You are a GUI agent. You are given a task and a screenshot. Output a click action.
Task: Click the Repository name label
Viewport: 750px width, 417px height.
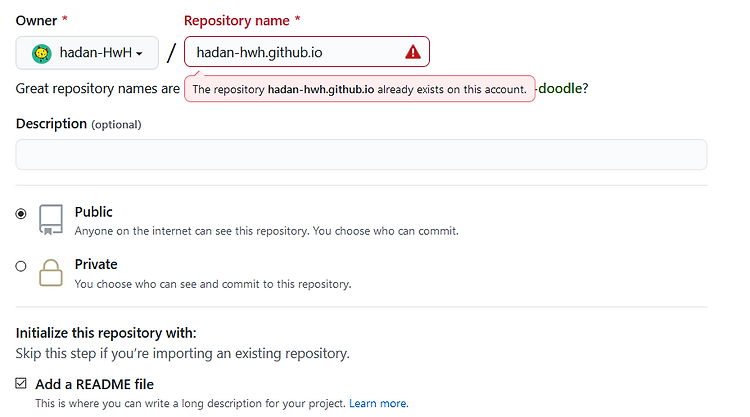237,21
